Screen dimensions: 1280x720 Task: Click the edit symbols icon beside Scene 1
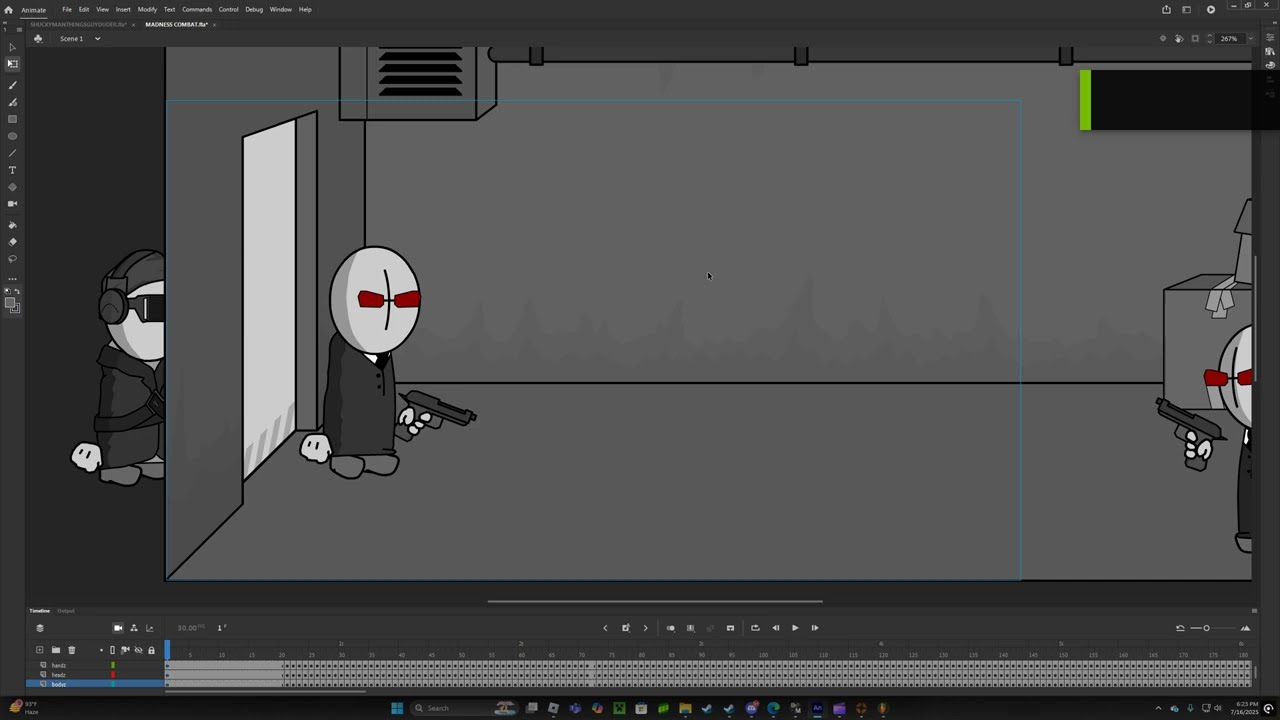coord(38,39)
